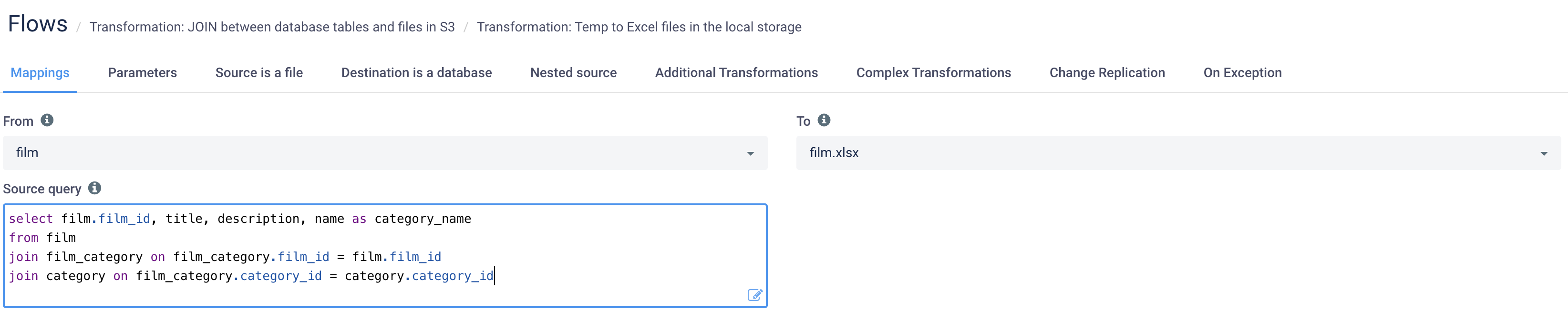Click the Mappings tab
The height and width of the screenshot is (321, 1568).
click(x=40, y=73)
